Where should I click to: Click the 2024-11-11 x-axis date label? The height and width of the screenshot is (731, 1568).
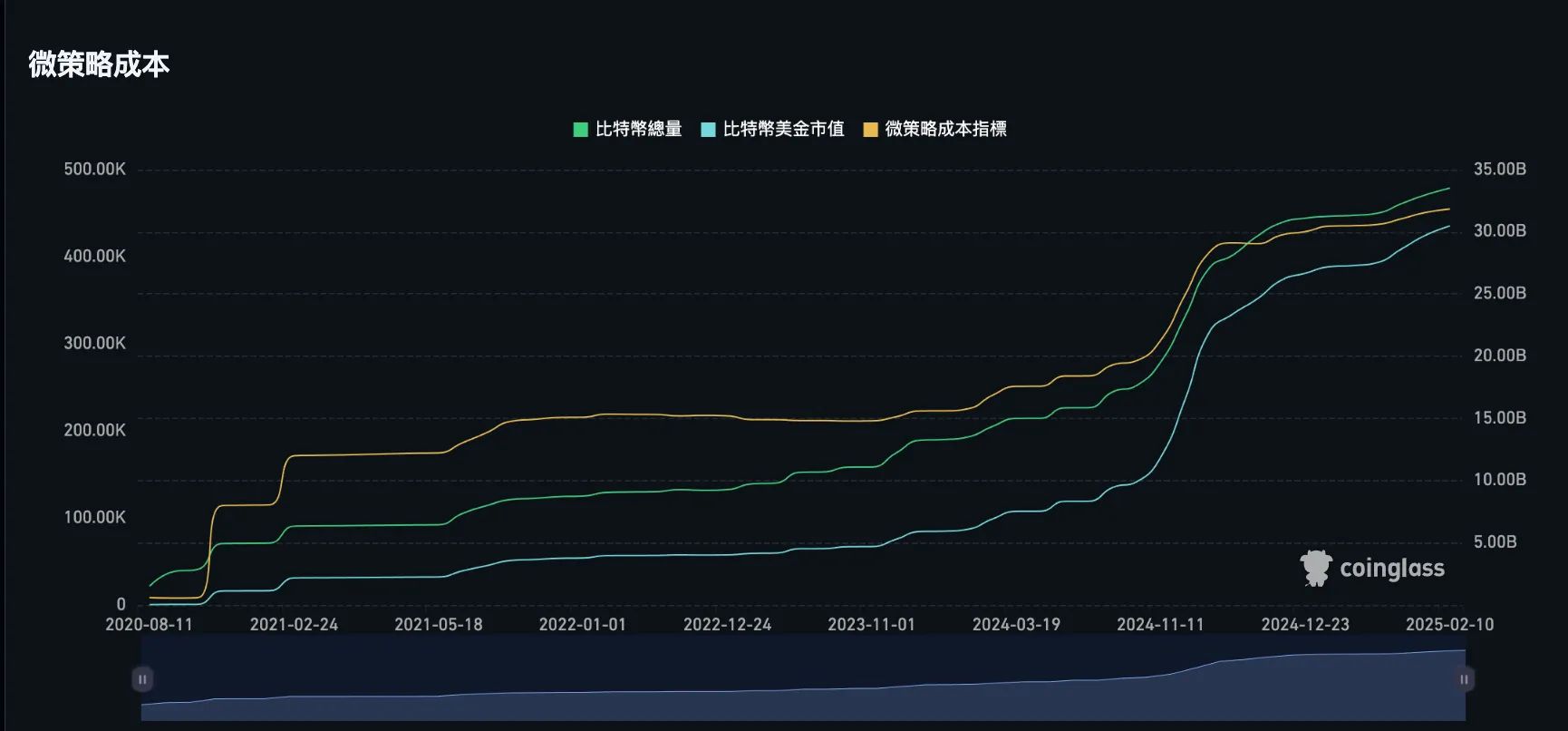coord(1160,625)
